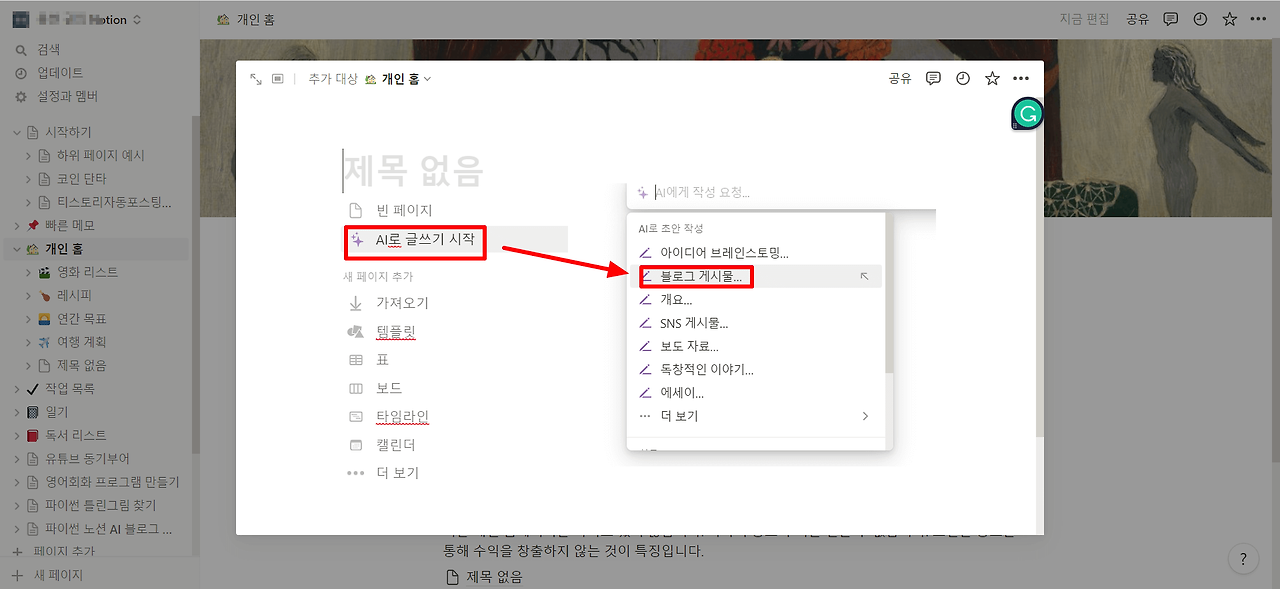This screenshot has width=1280, height=589.
Task: Open the modal's more options menu
Action: [x=1021, y=78]
